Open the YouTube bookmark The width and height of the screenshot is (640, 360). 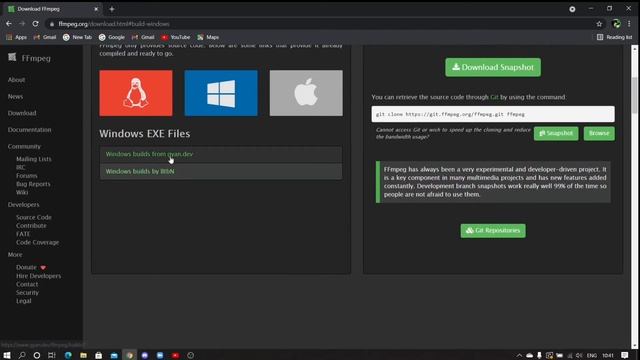[176, 37]
